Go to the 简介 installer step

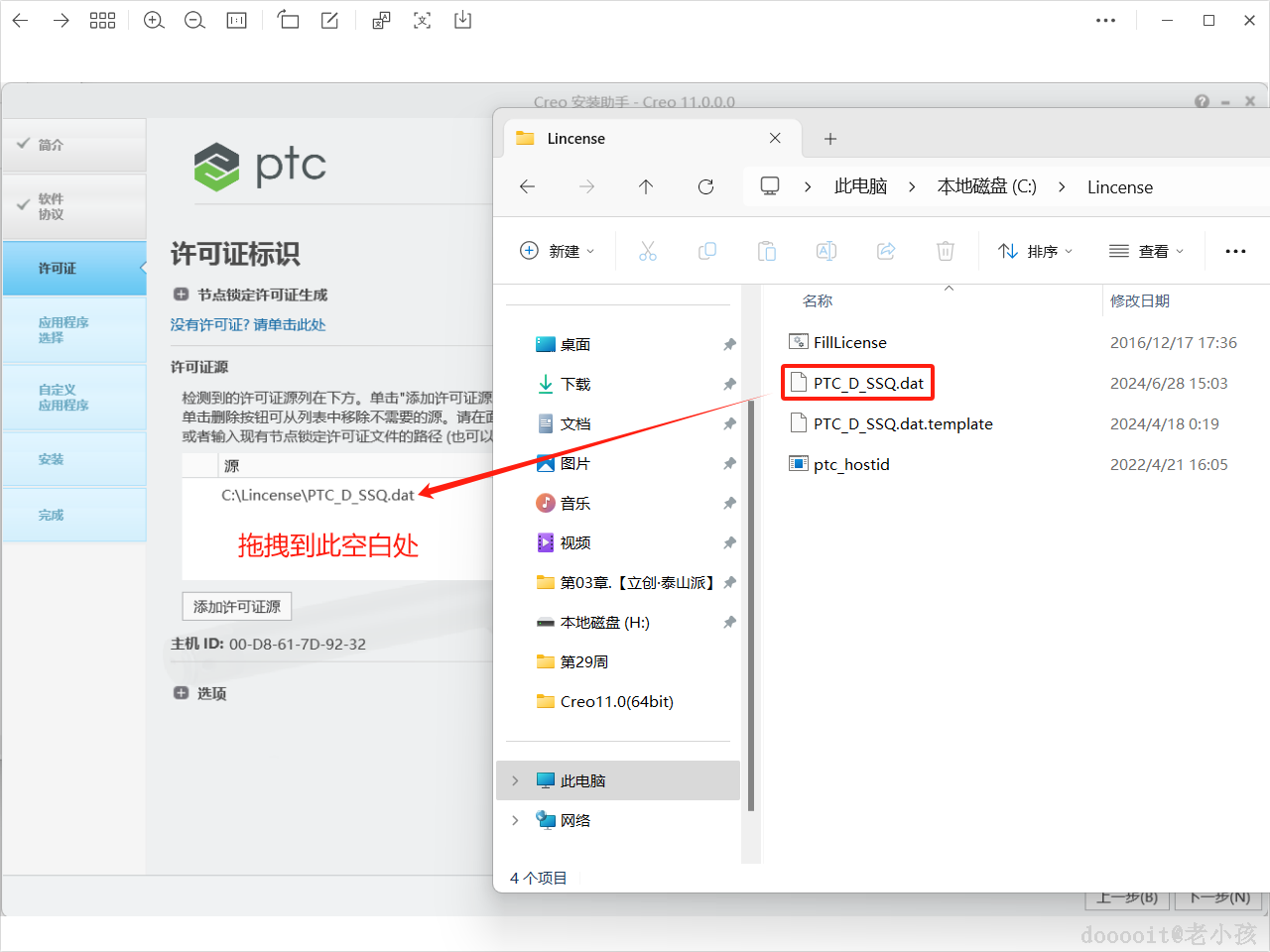74,146
